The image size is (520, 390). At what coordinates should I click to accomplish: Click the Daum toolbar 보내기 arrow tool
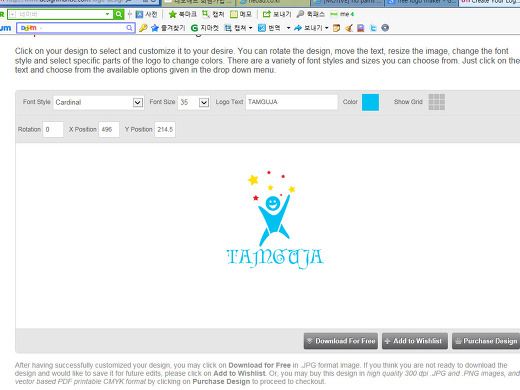308,28
